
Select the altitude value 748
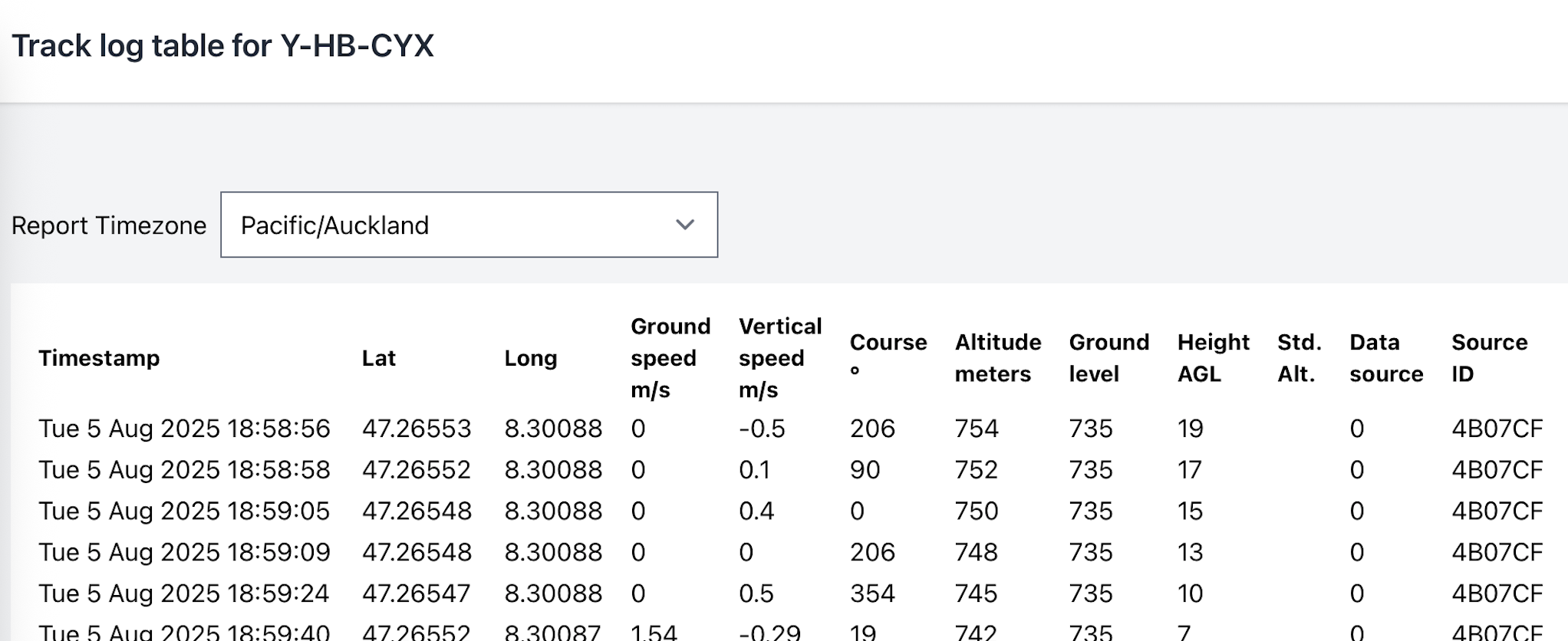tap(976, 552)
